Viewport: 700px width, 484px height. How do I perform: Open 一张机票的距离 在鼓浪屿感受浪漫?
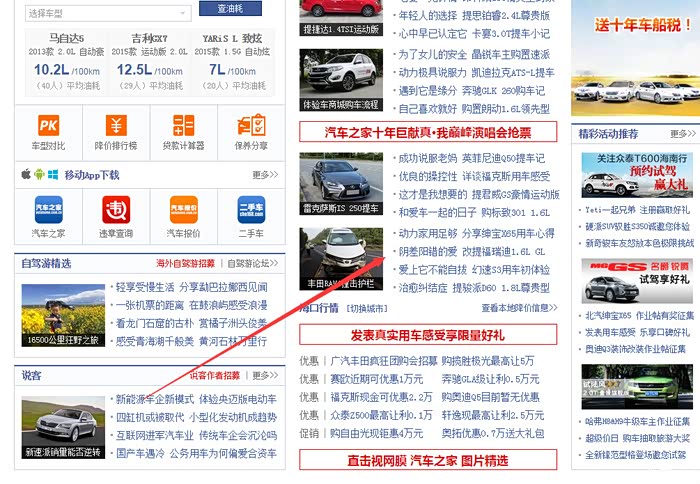pyautogui.click(x=192, y=305)
